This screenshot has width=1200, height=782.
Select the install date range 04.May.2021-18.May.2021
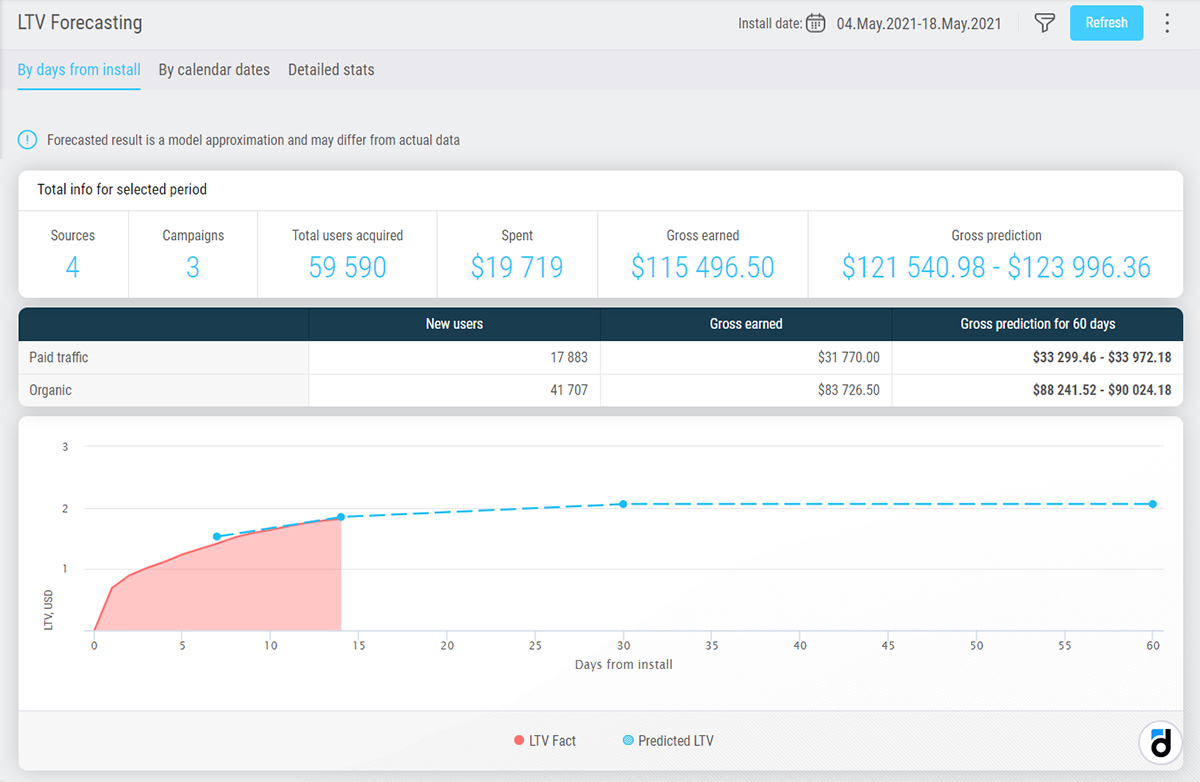(919, 24)
